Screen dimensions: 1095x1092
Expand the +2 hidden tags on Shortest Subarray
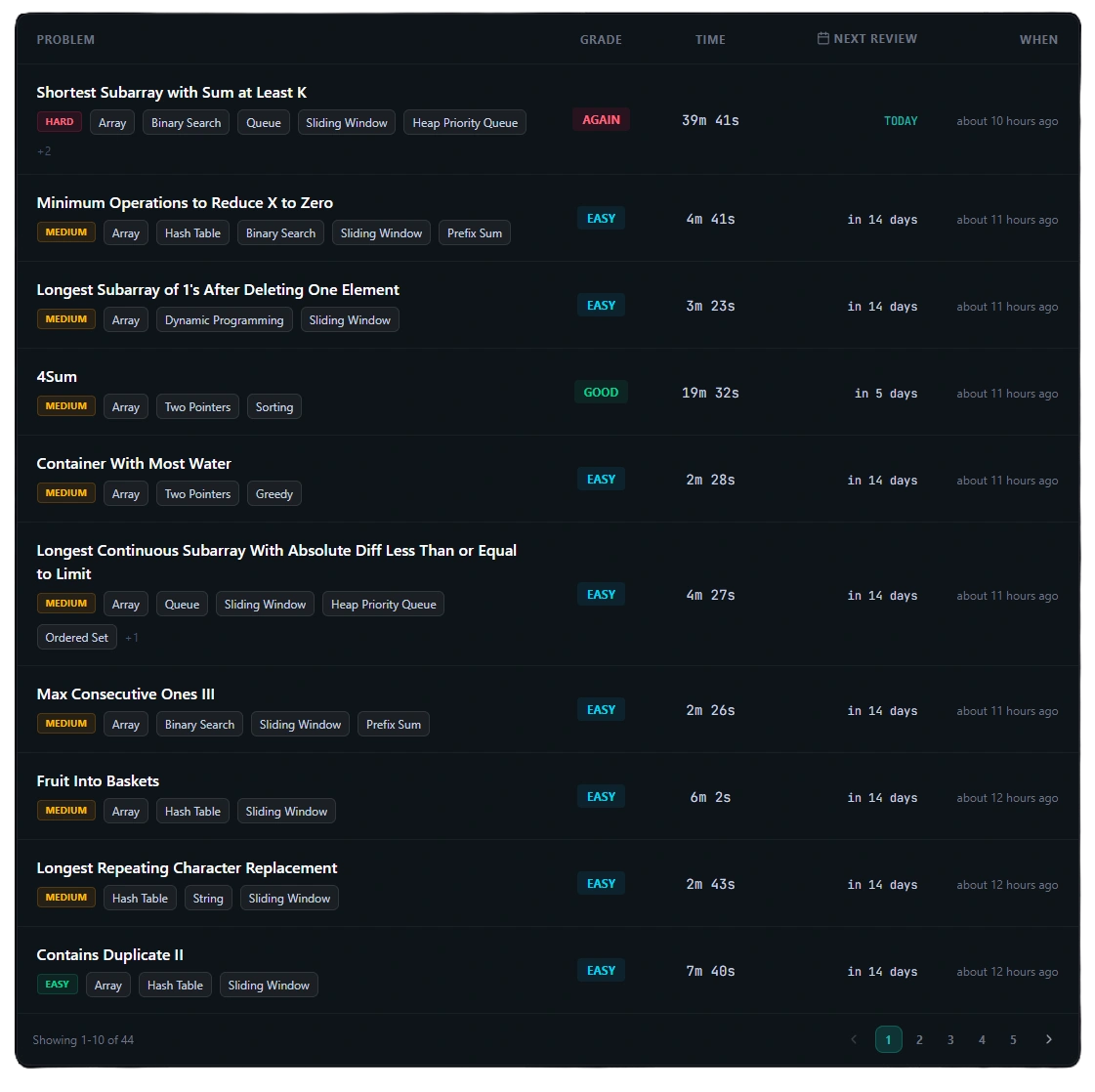(x=44, y=150)
